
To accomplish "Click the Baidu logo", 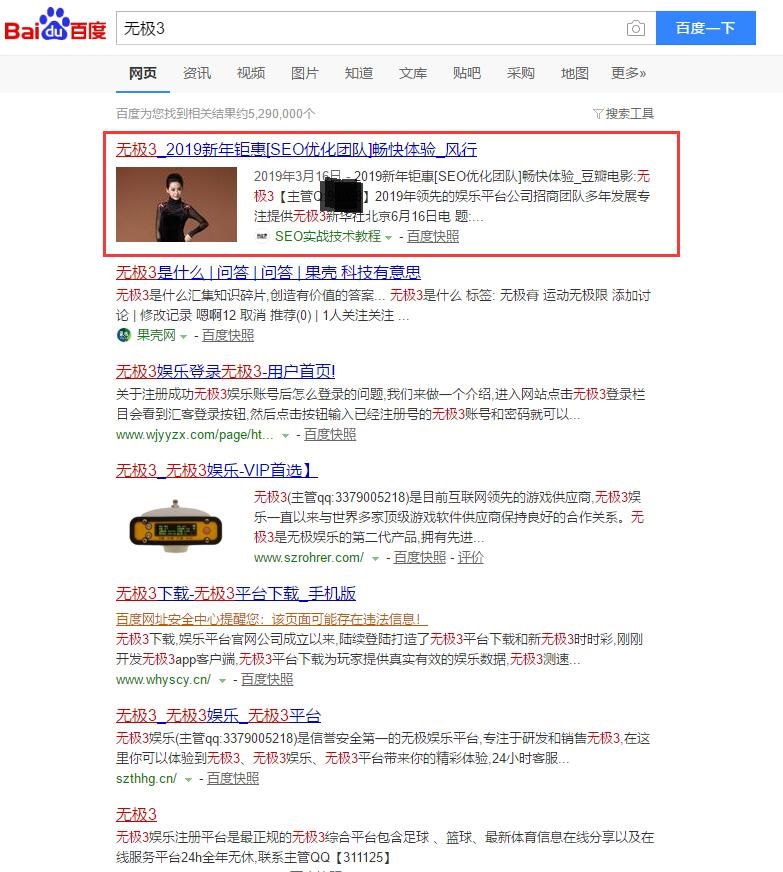I will tap(55, 24).
